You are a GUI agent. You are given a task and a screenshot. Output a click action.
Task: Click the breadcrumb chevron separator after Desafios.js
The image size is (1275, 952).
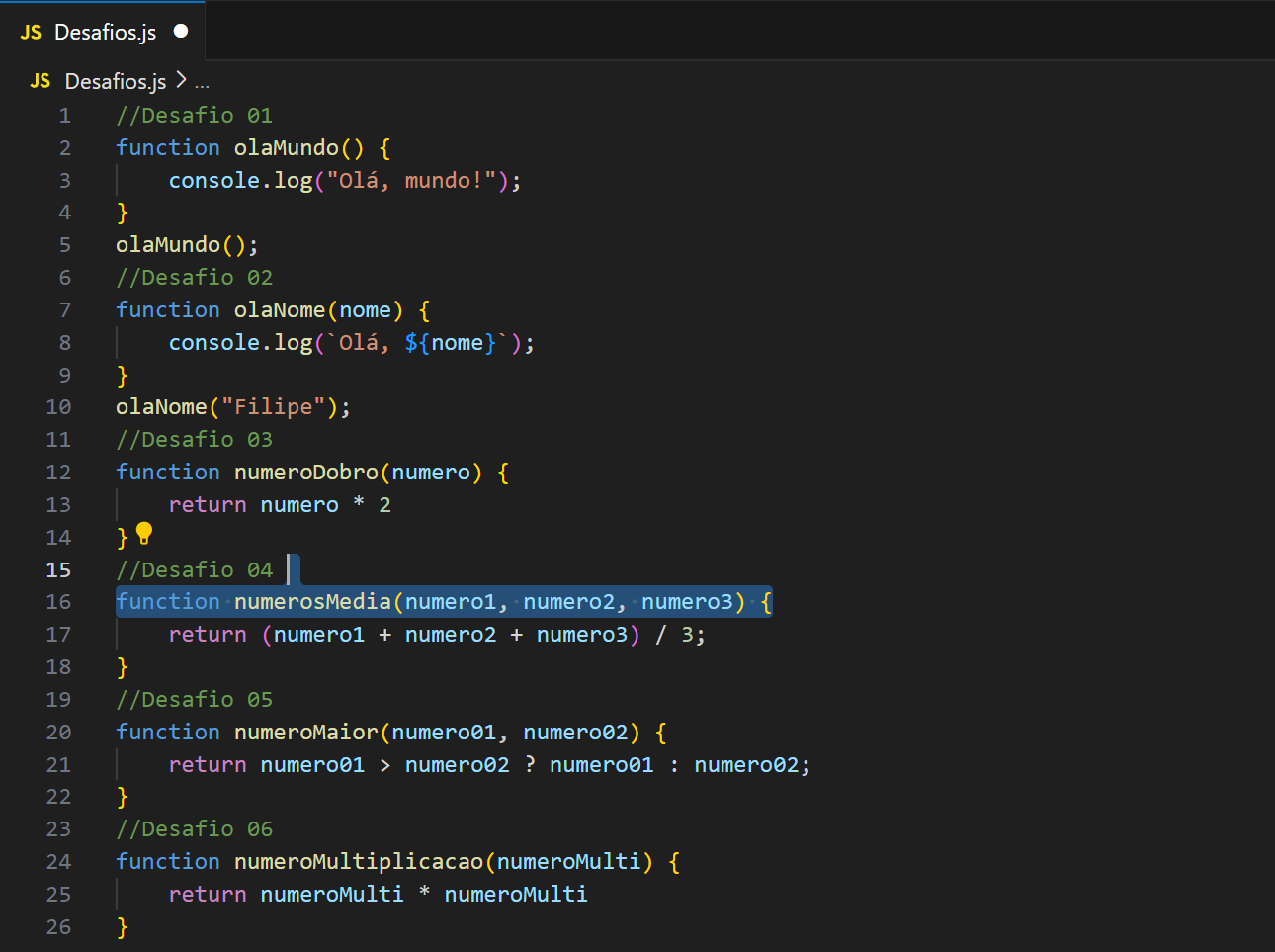tap(181, 80)
